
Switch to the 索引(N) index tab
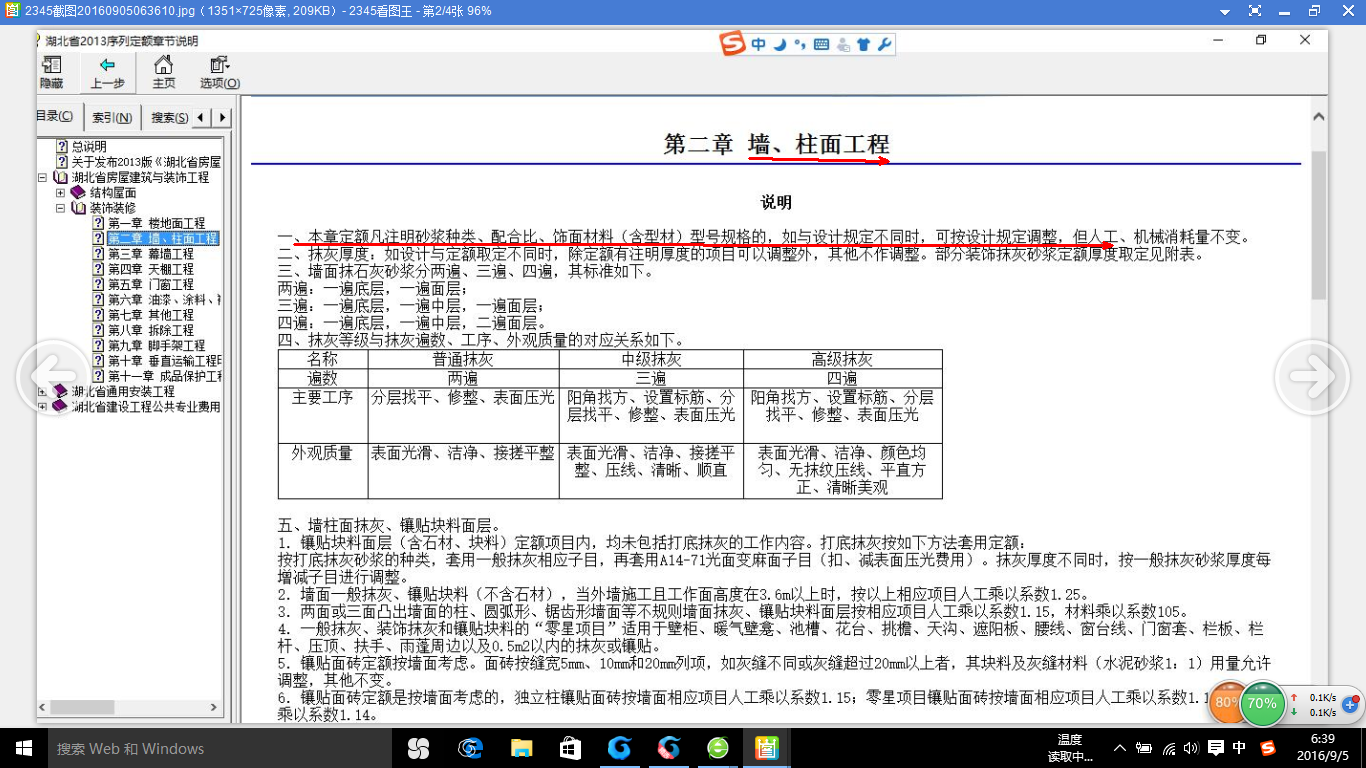112,117
